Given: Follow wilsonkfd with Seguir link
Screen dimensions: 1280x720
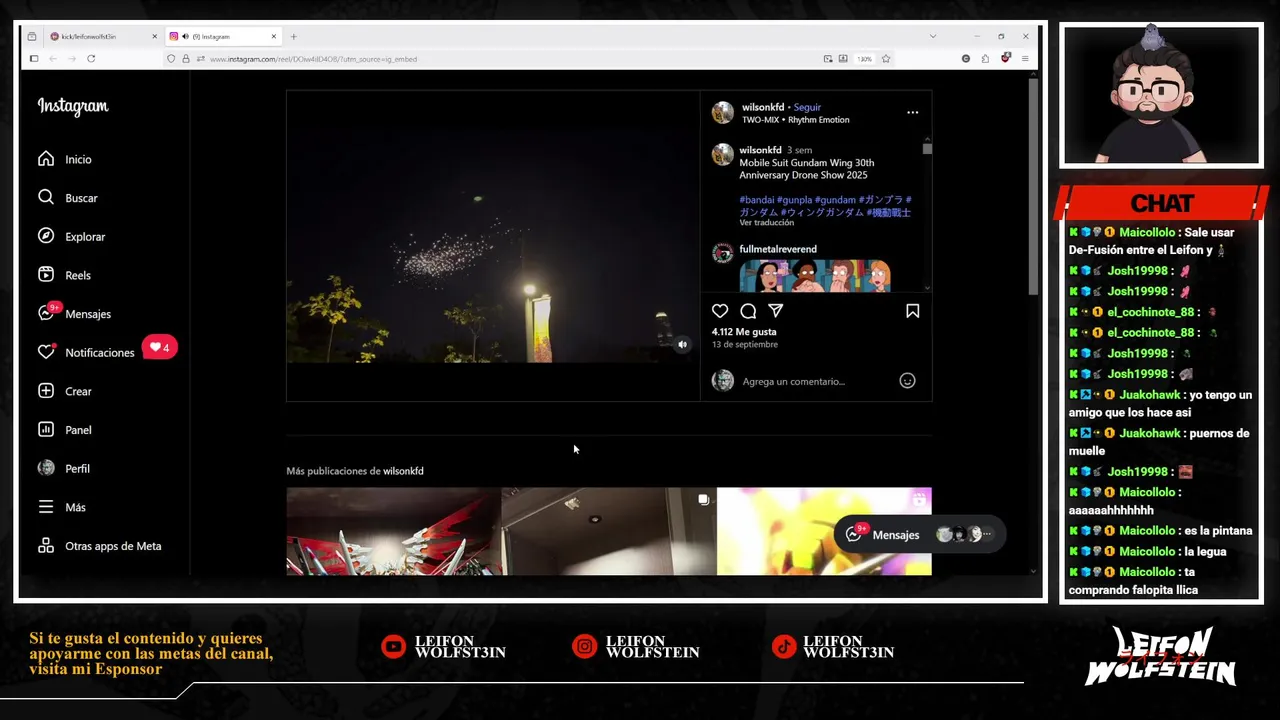Looking at the screenshot, I should pos(807,107).
